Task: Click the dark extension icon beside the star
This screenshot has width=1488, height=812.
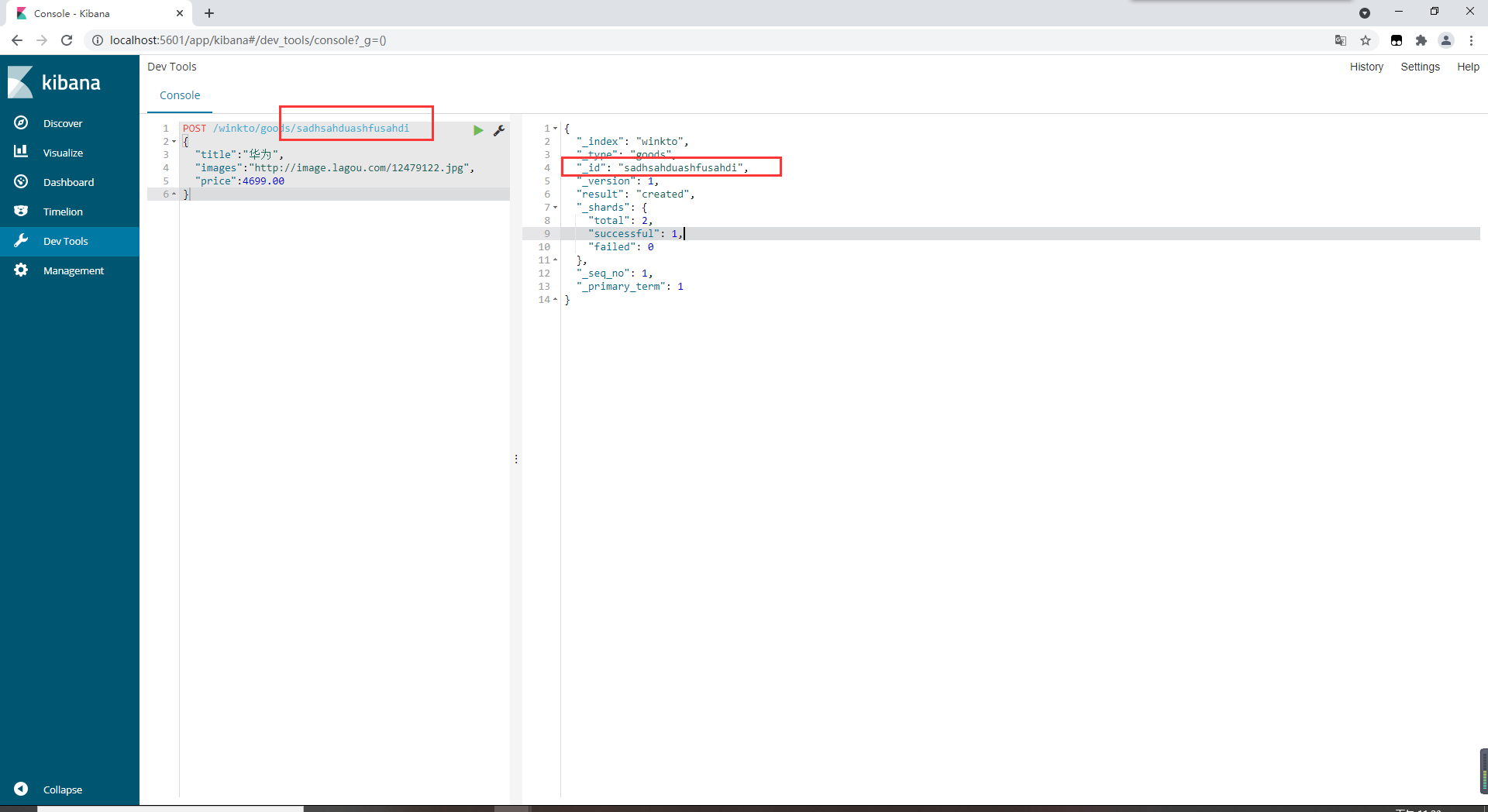Action: point(1397,40)
